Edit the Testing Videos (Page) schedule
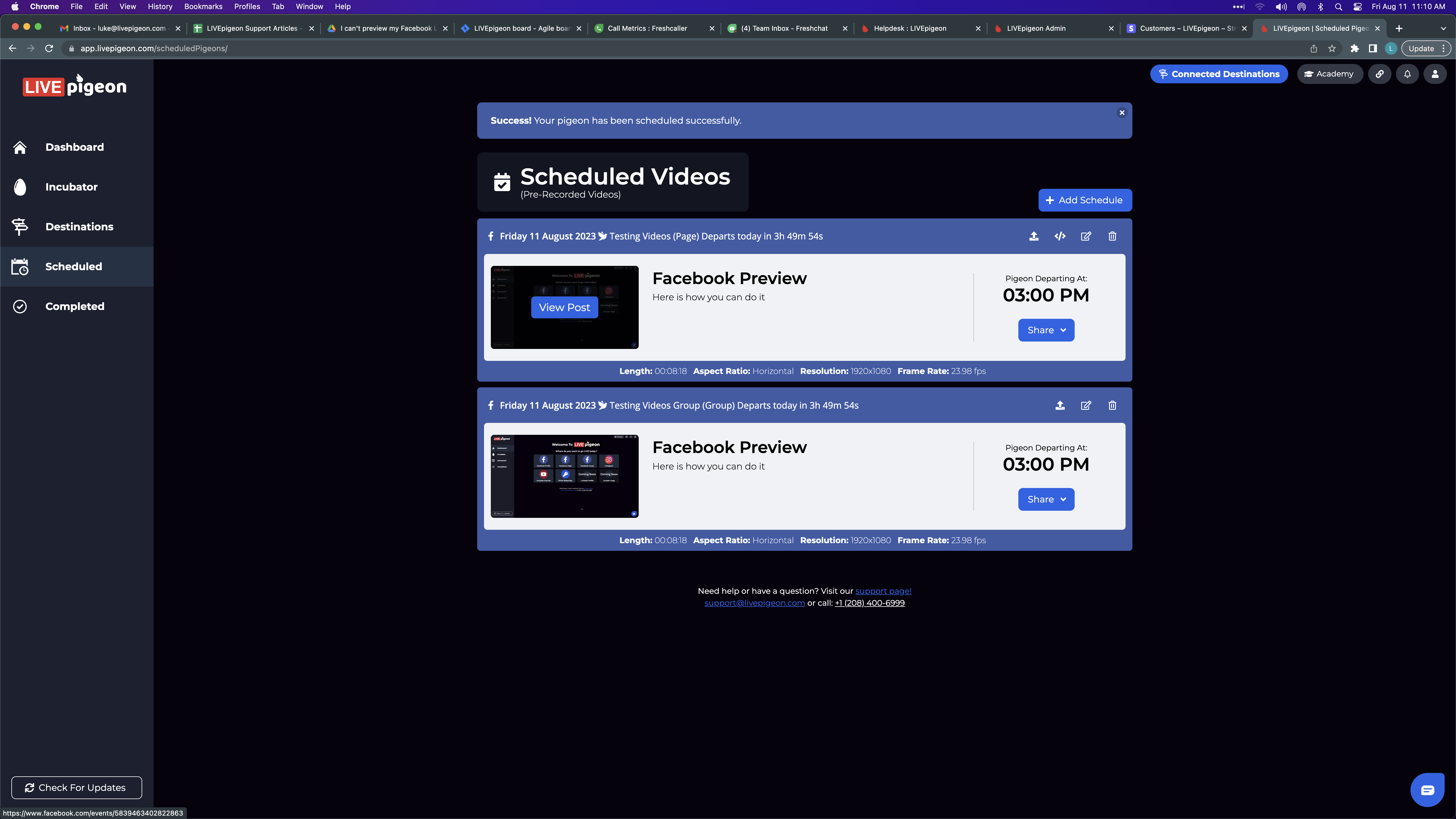This screenshot has height=819, width=1456. (1086, 236)
